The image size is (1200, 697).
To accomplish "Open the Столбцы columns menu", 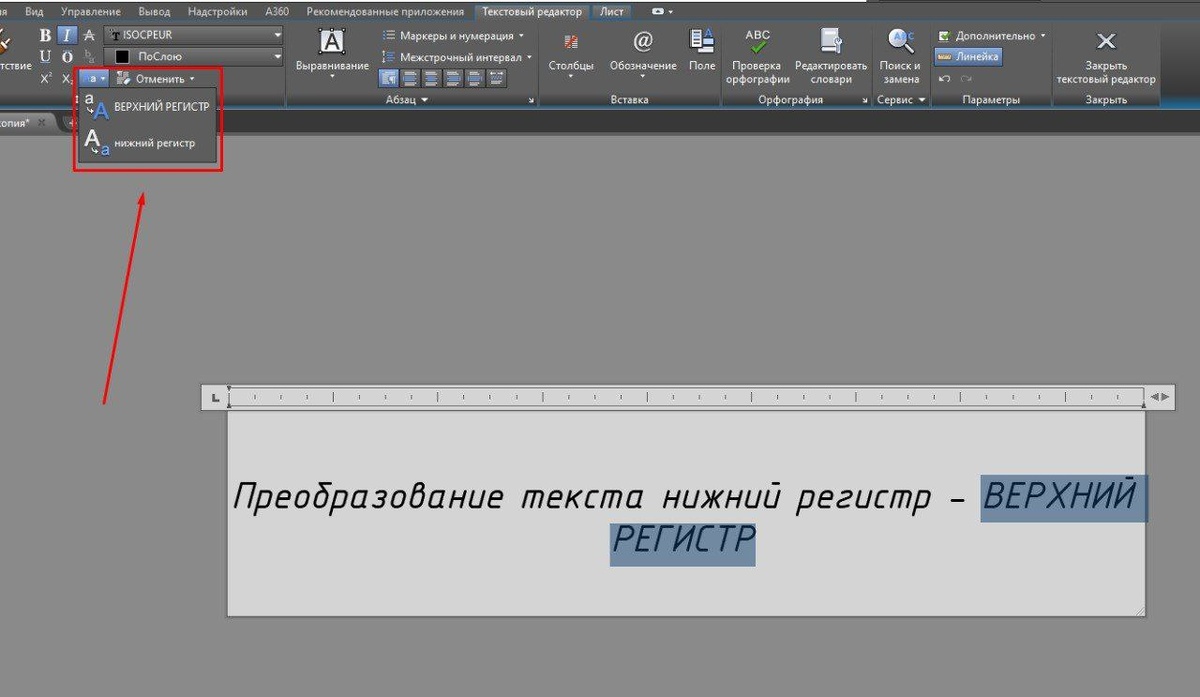I will click(x=571, y=52).
